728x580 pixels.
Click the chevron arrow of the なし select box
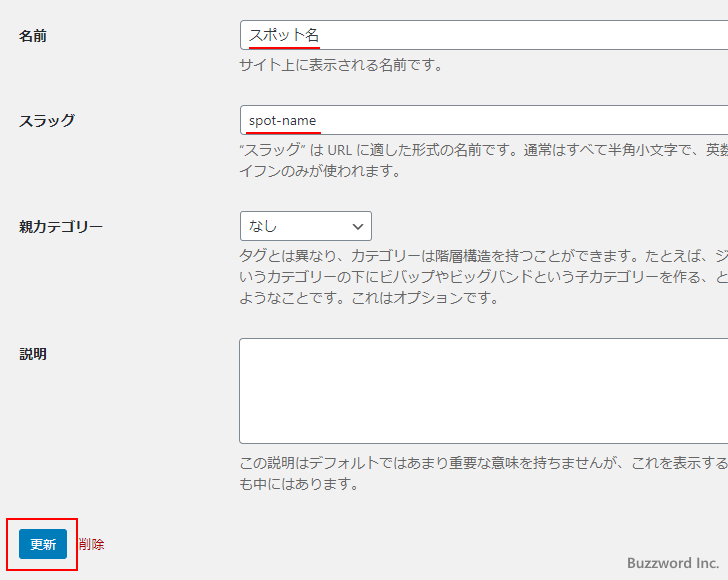[358, 226]
